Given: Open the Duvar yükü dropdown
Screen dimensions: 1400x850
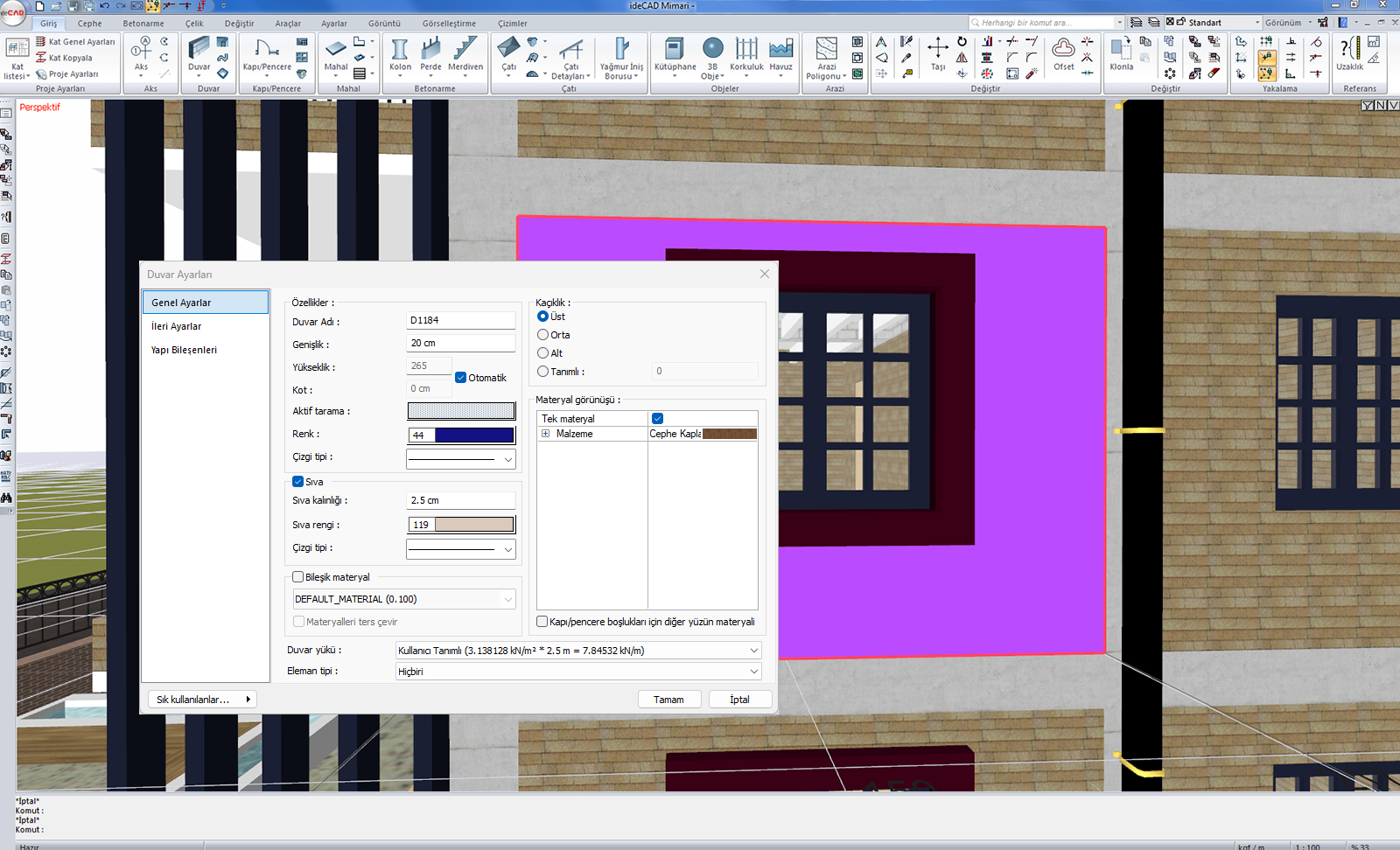Looking at the screenshot, I should [753, 651].
